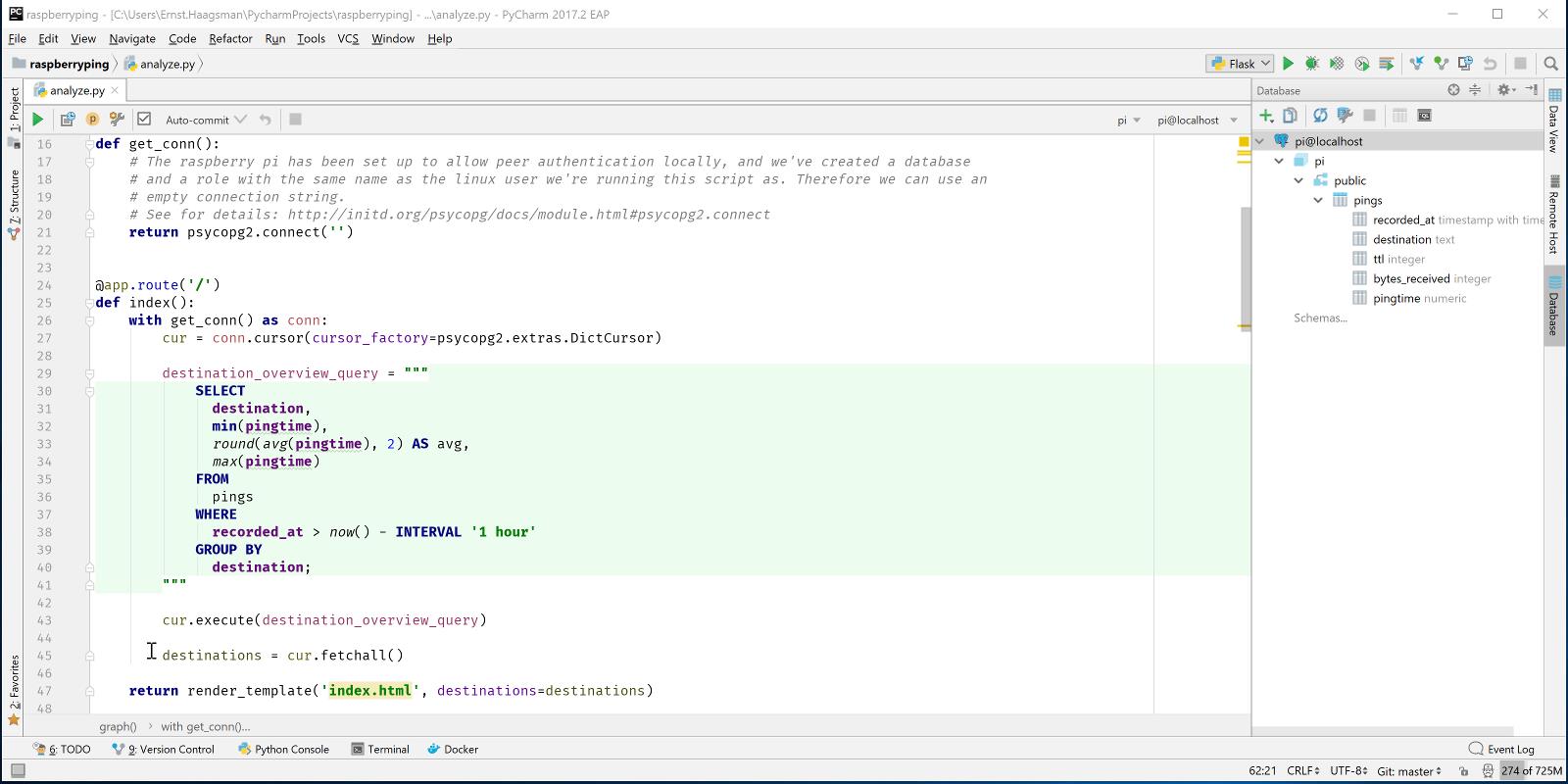
Task: Open the VCS menu
Action: click(348, 38)
